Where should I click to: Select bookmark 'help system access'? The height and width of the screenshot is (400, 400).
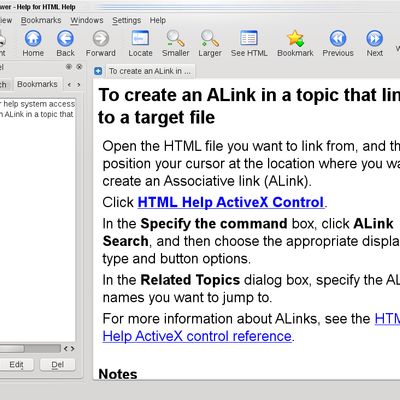pyautogui.click(x=37, y=104)
